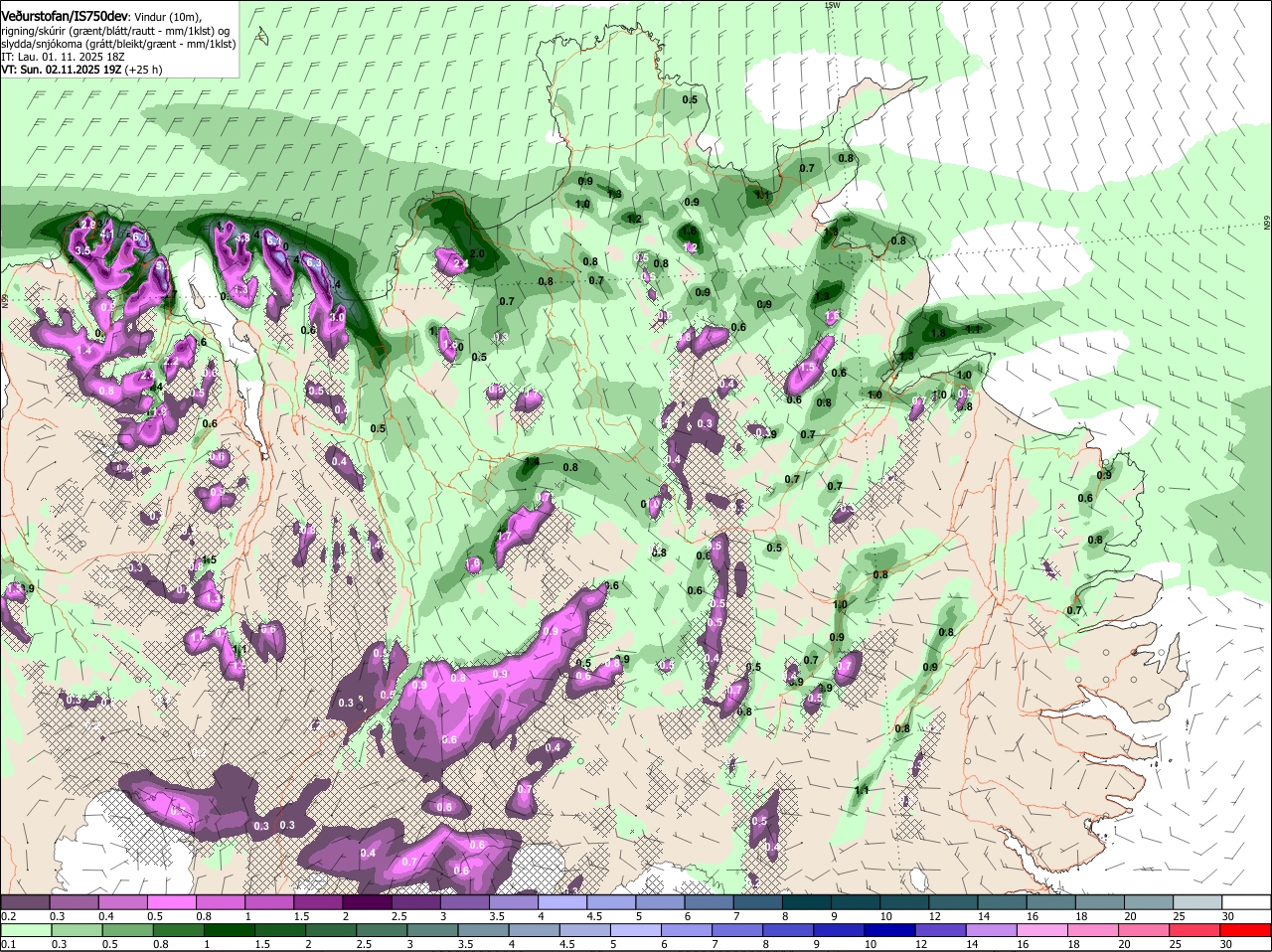Pick the 20 swatch in rain scale
Screen dimensions: 1272x952
click(1145, 930)
